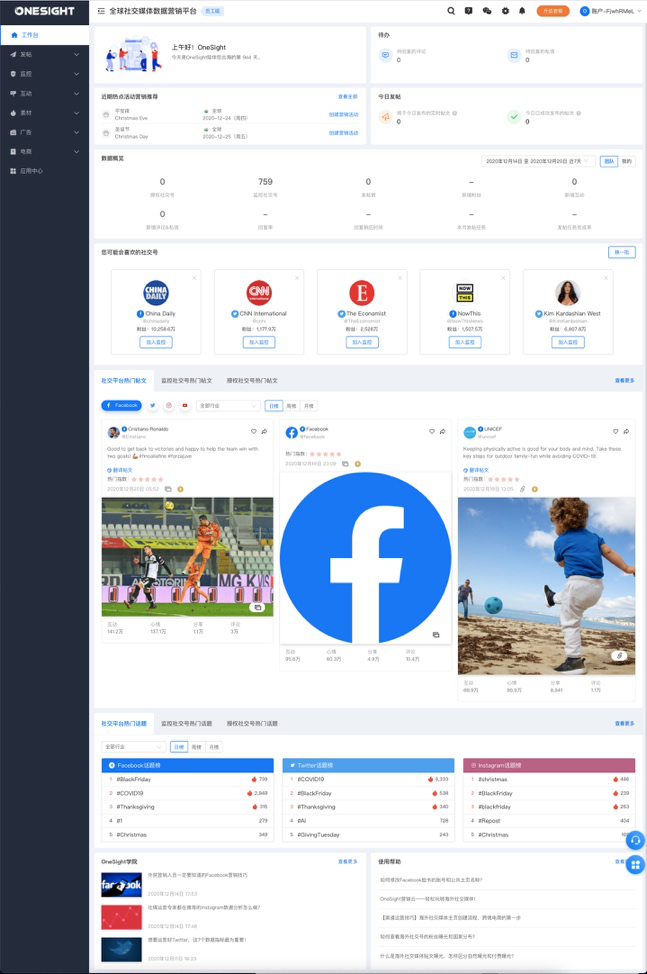Expand the 发帖 sidebar menu
Image resolution: width=647 pixels, height=974 pixels.
44,55
